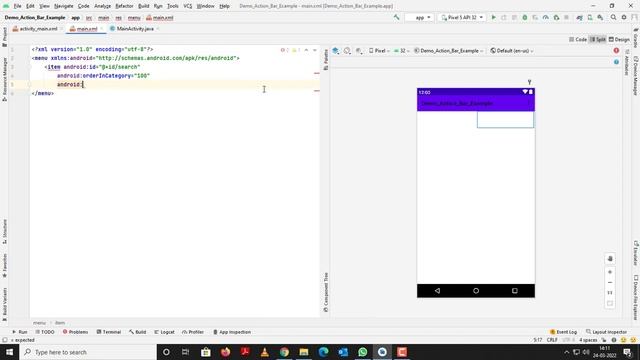Open the Windows Start menu
The height and width of the screenshot is (360, 640).
click(x=9, y=352)
